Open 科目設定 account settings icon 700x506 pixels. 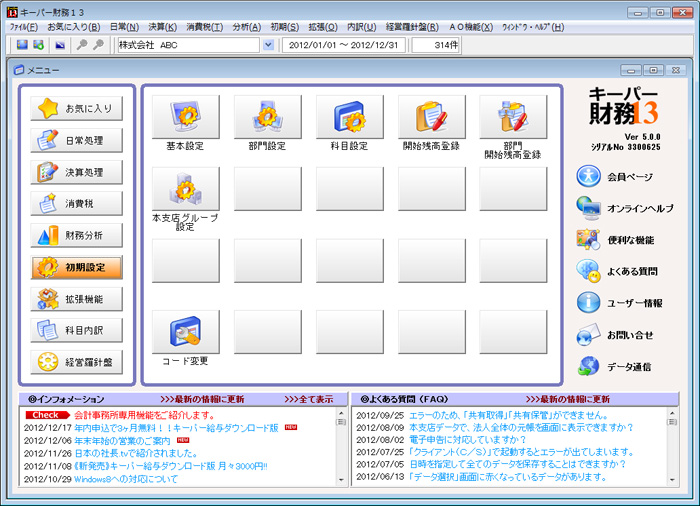tap(350, 117)
